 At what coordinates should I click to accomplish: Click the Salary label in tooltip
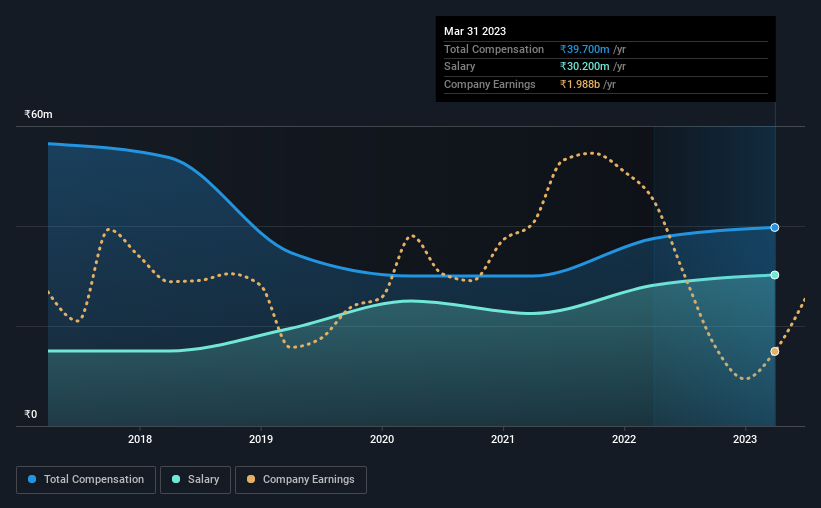point(459,67)
